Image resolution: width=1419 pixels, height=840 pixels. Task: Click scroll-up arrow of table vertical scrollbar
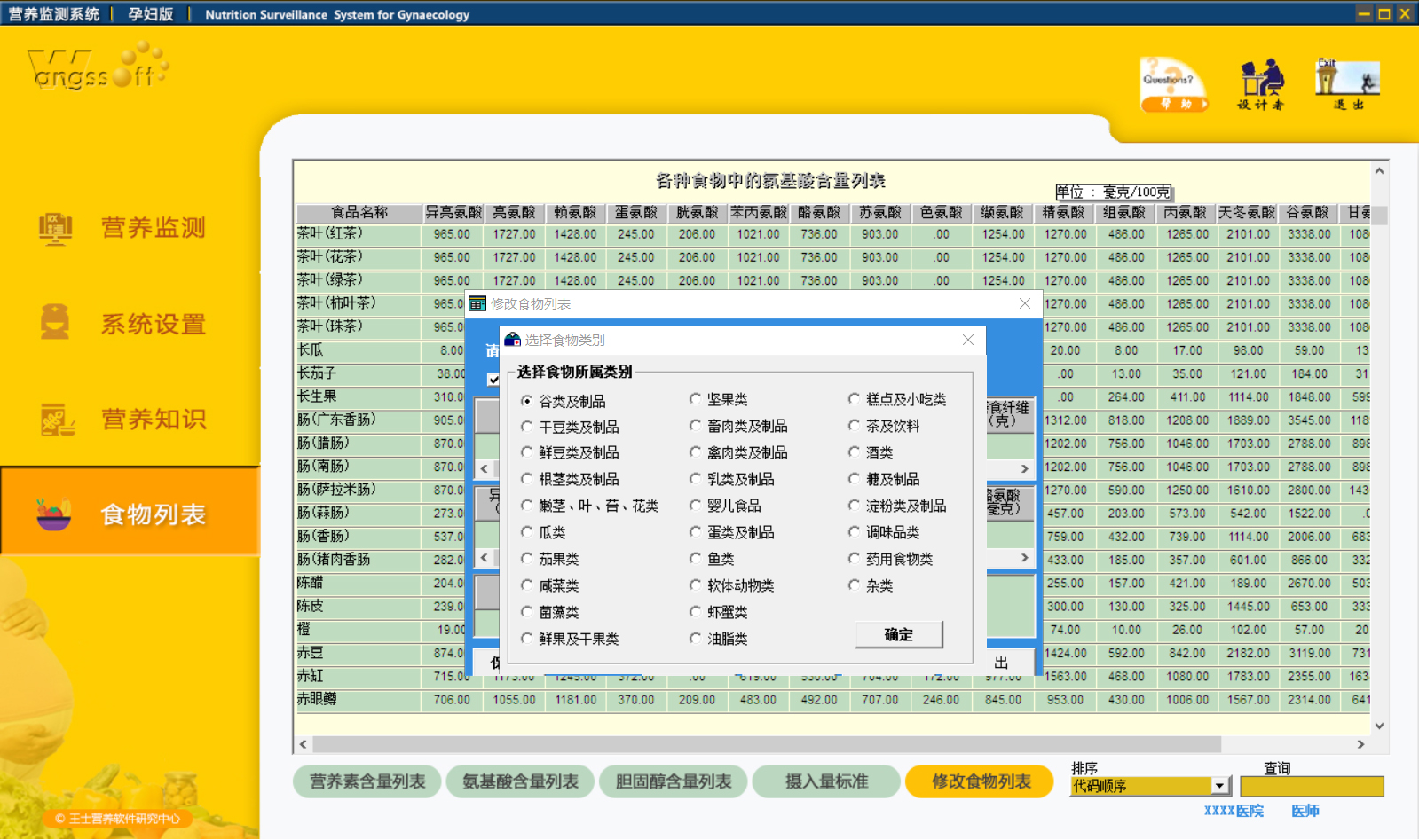1379,170
